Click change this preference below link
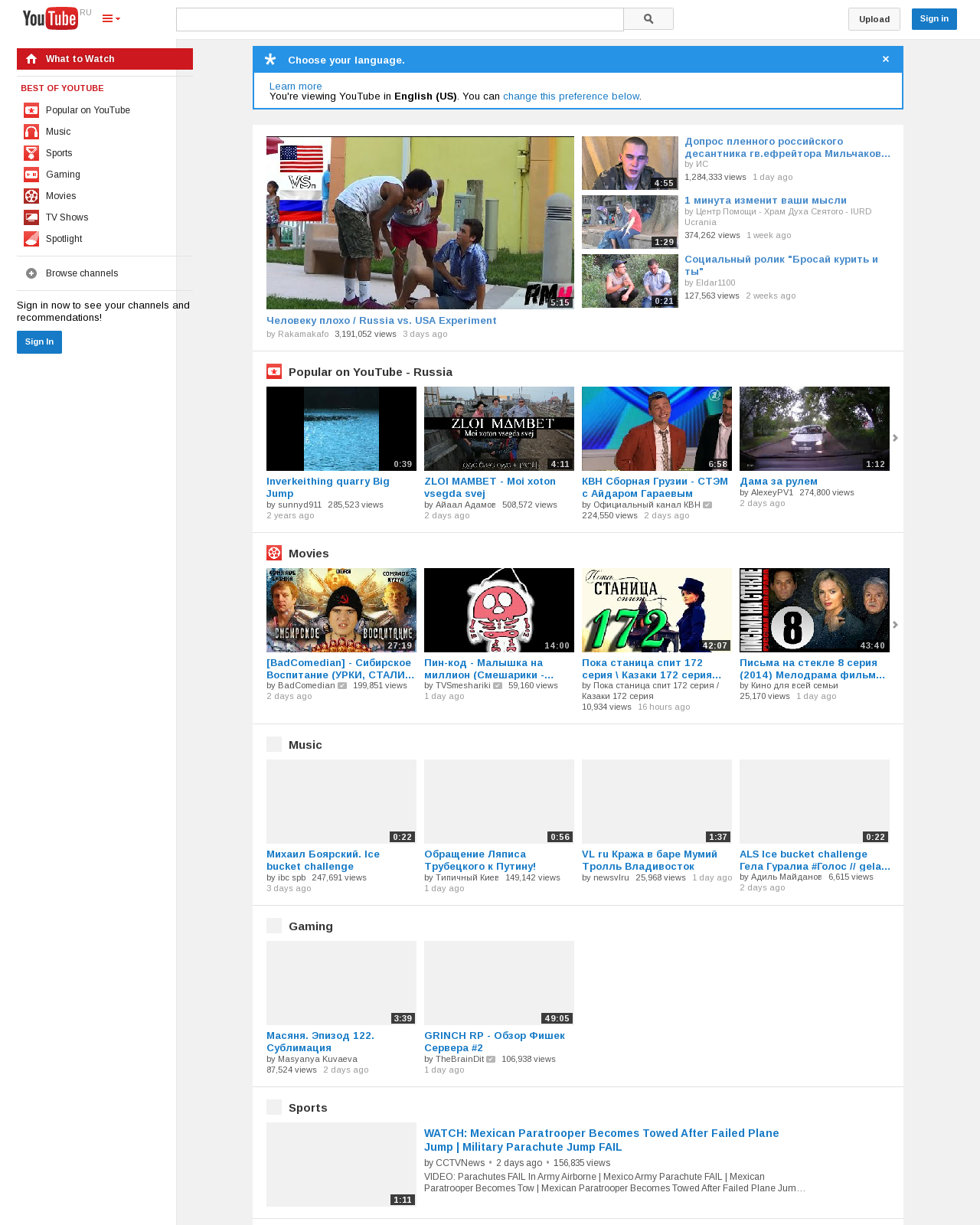The image size is (980, 1225). click(571, 96)
